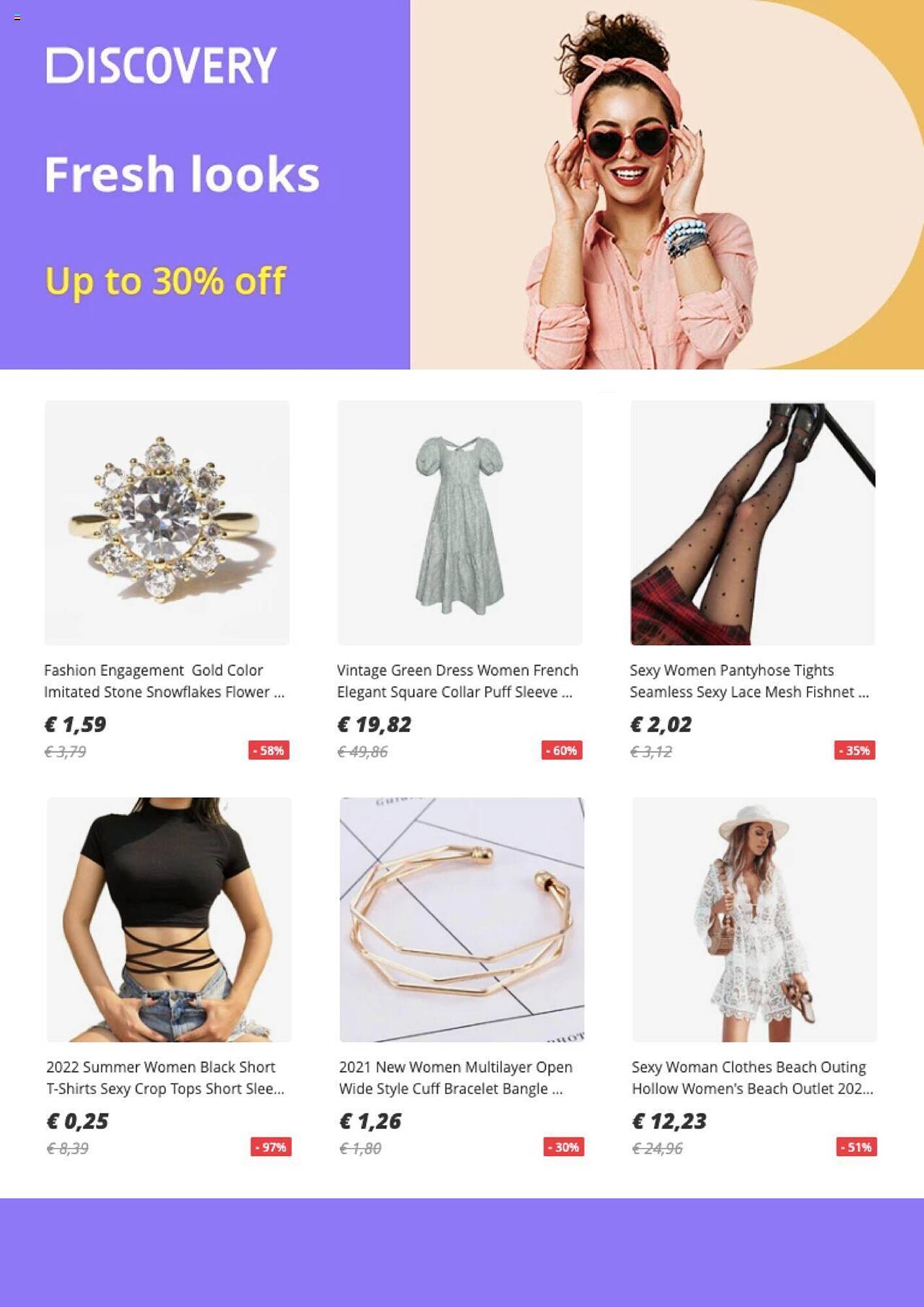The image size is (924, 1307).
Task: Click the woman with heart sunglasses banner photo
Action: click(x=667, y=185)
